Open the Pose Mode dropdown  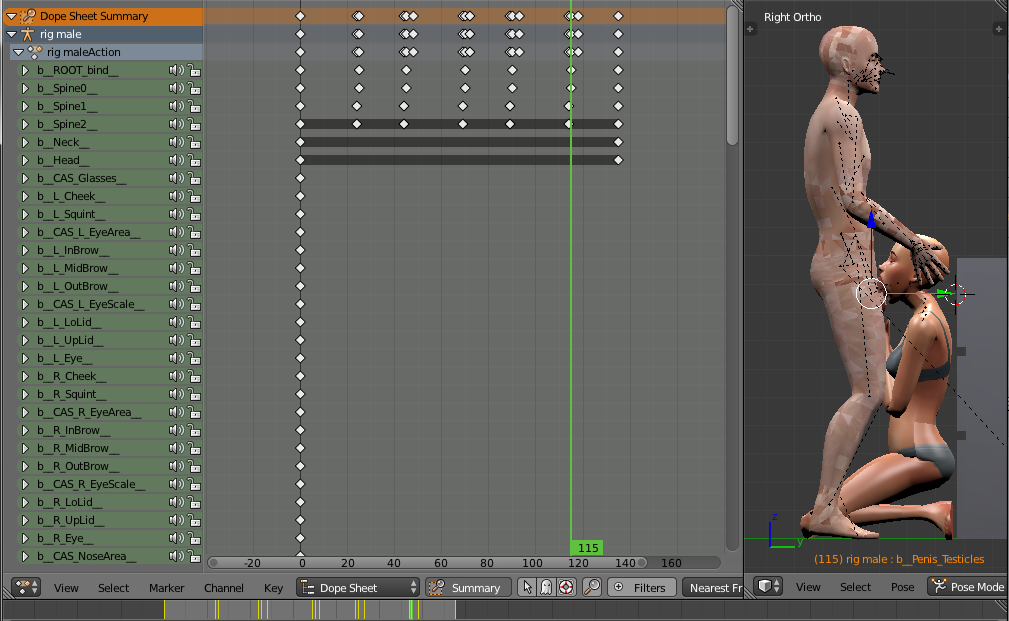967,586
